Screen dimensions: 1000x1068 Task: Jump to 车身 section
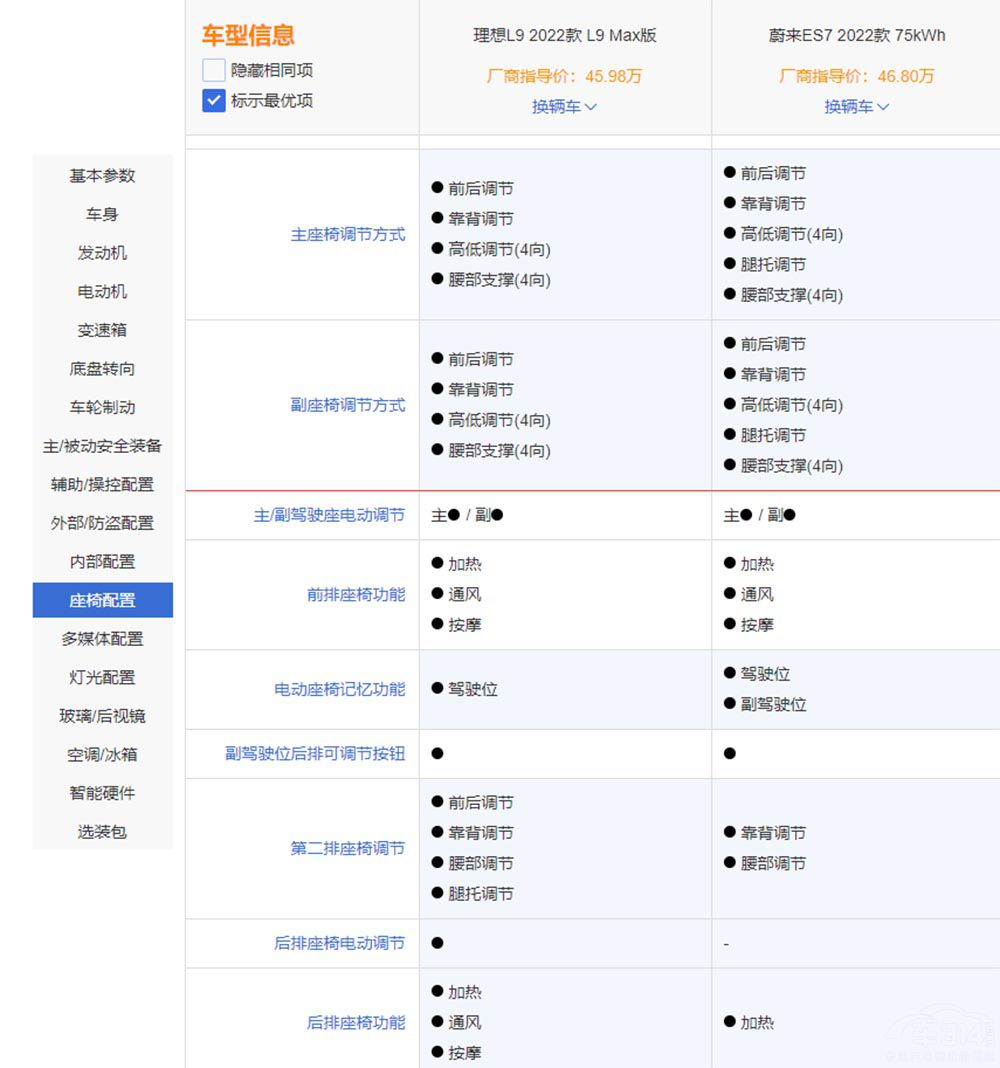point(102,214)
